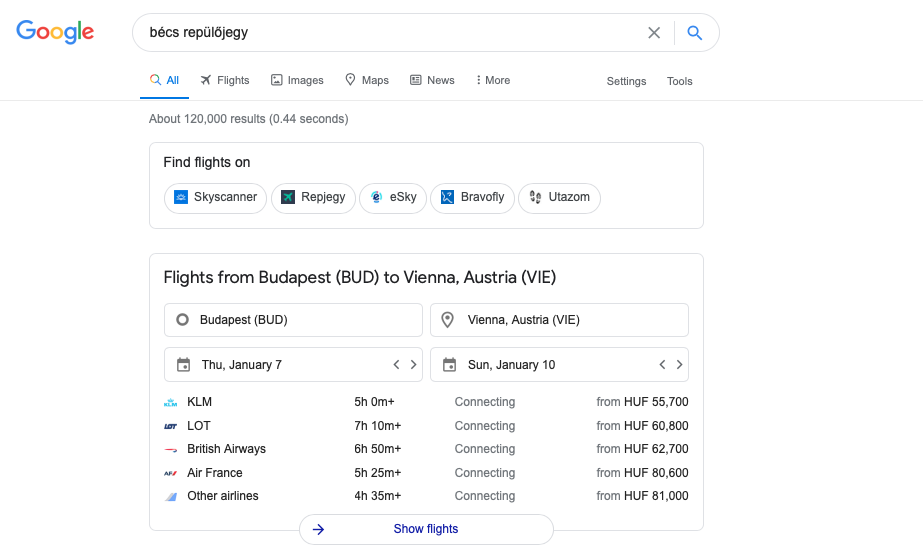Screen dimensions: 923x554
Task: Find flights on Skyscanner
Action: click(215, 197)
